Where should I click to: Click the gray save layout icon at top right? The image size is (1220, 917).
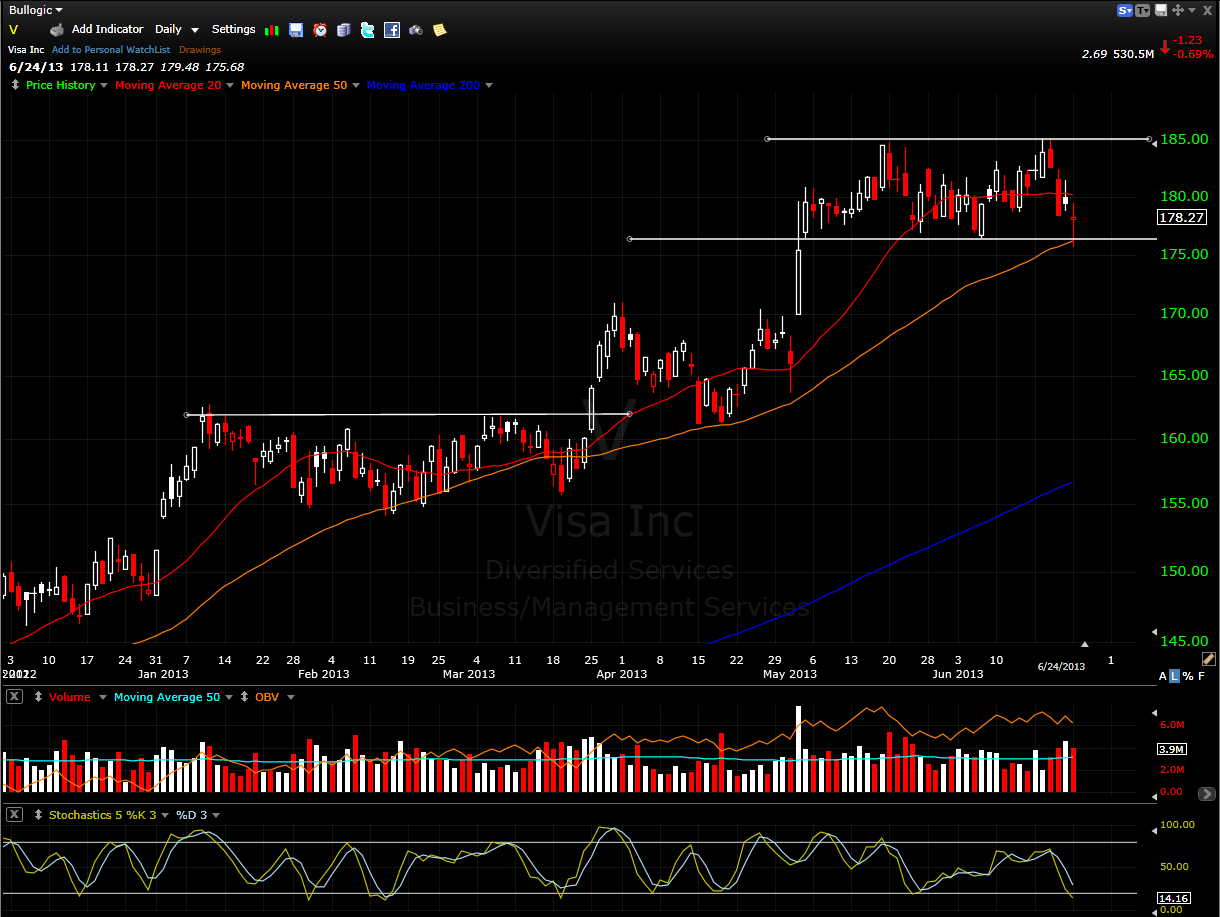tap(1161, 10)
